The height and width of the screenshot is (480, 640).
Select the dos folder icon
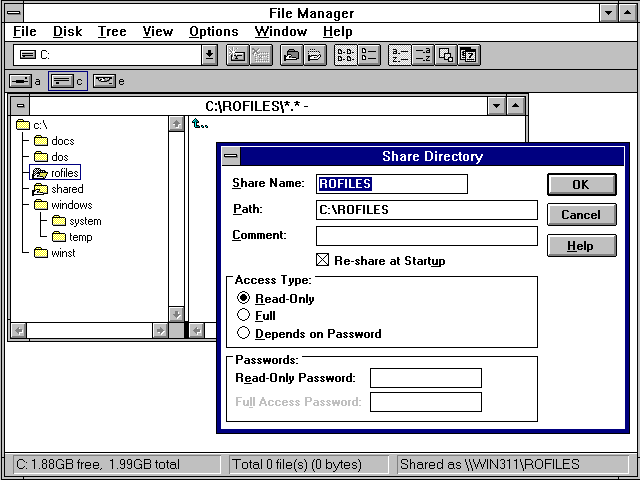tap(41, 157)
